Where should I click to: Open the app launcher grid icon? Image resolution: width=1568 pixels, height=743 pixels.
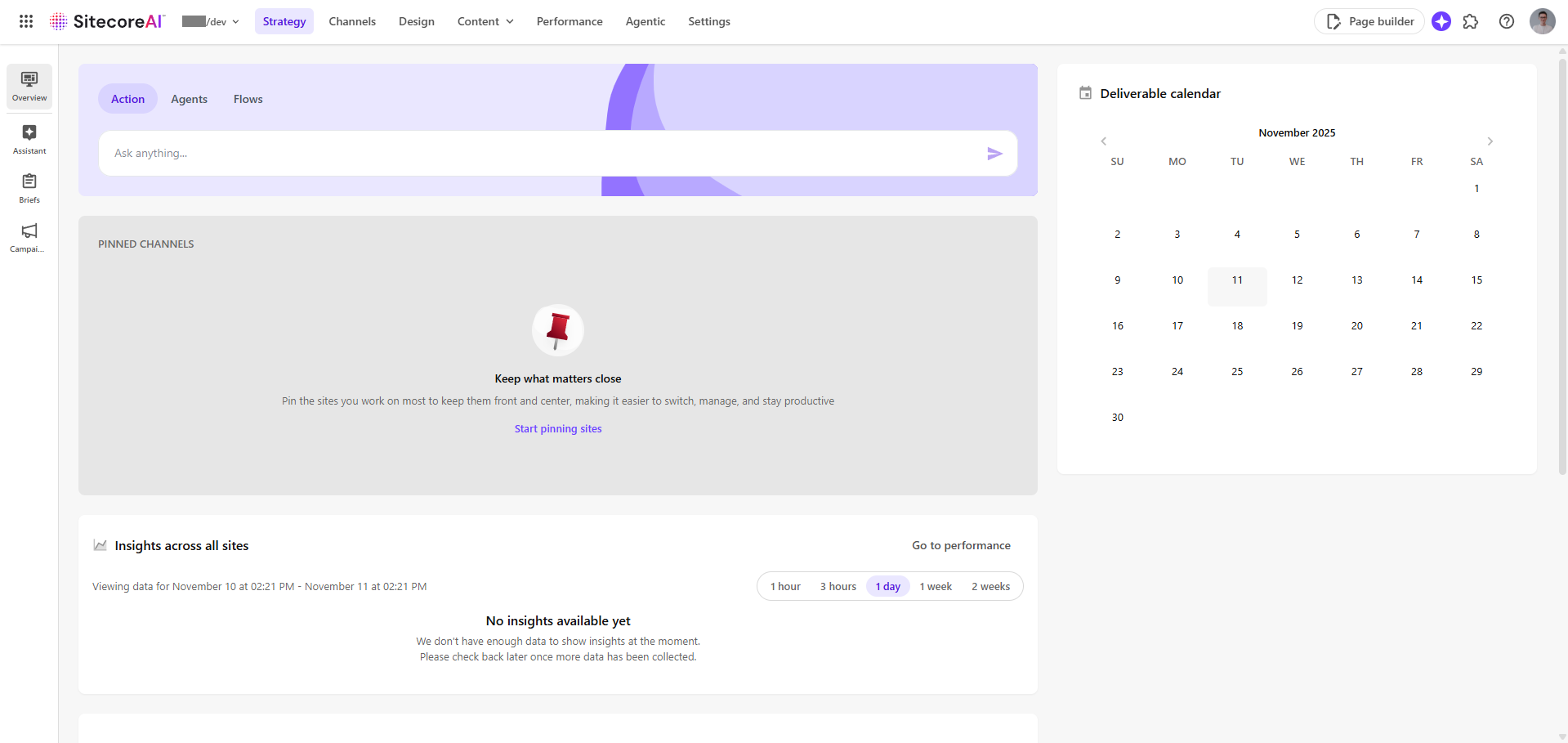[25, 21]
